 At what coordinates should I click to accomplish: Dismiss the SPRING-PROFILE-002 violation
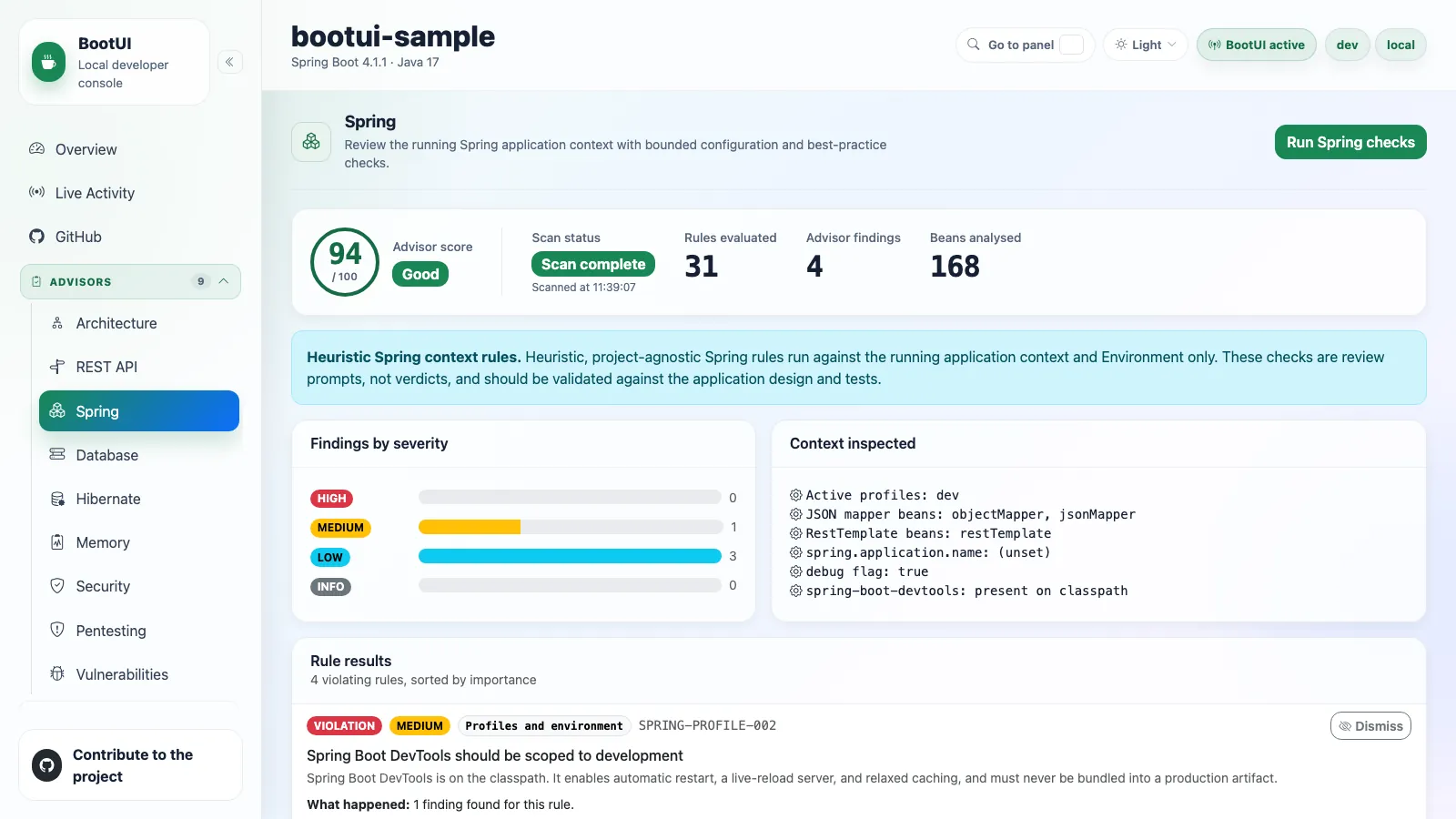tap(1370, 726)
